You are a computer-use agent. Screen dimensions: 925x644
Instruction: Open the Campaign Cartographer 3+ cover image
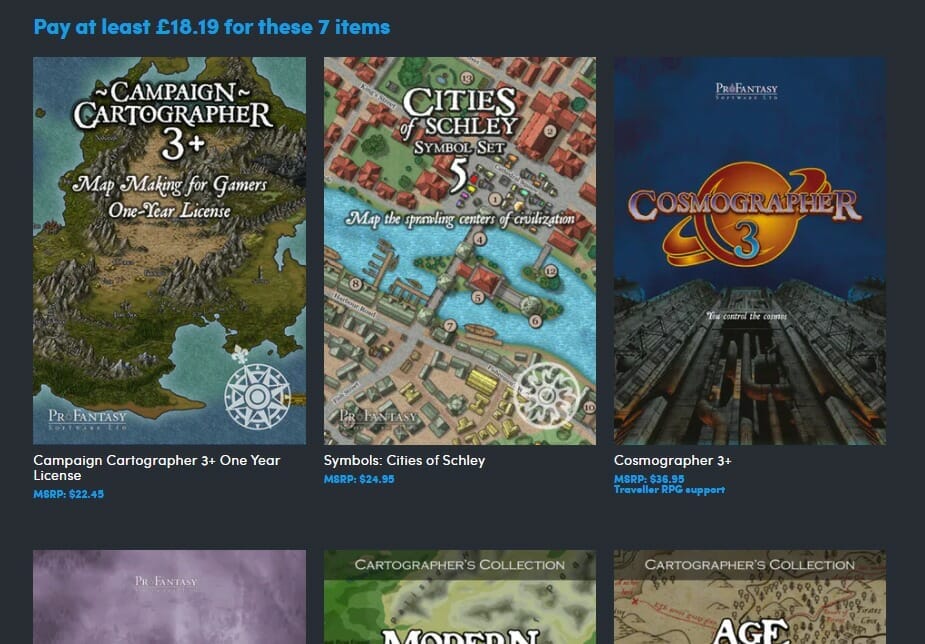[169, 251]
